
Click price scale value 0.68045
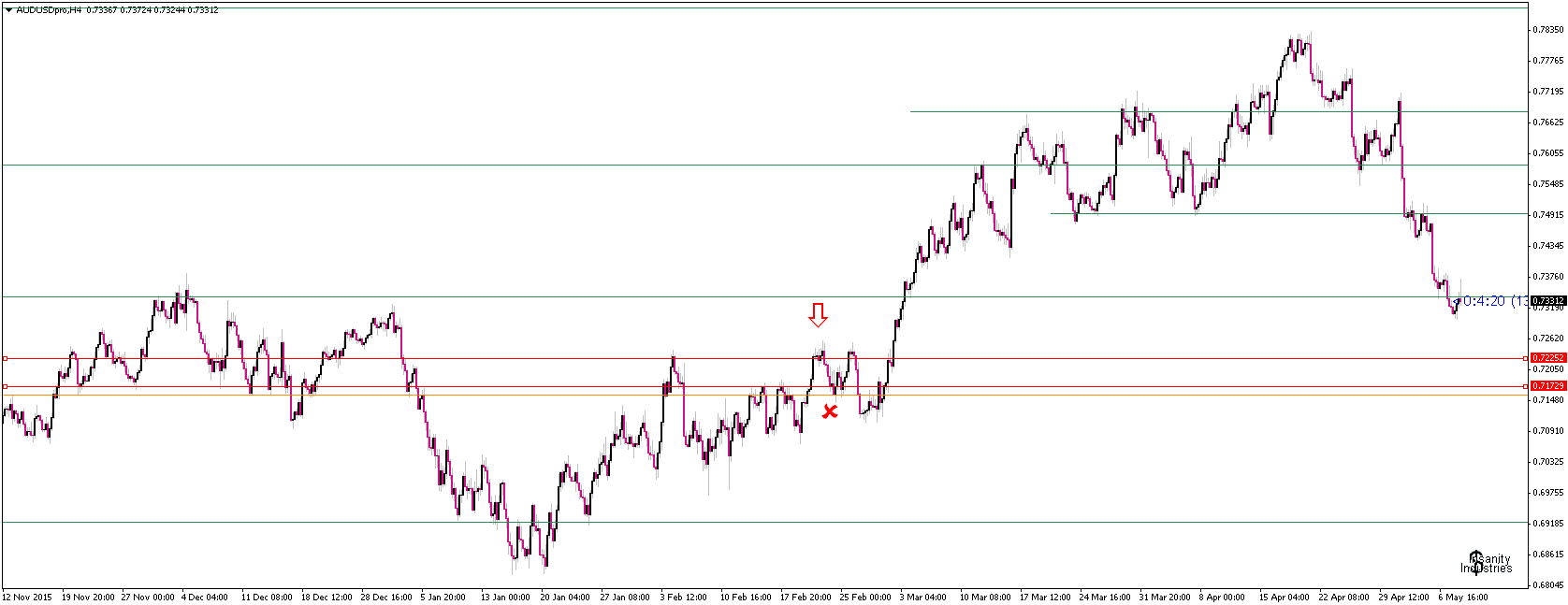coord(1549,586)
